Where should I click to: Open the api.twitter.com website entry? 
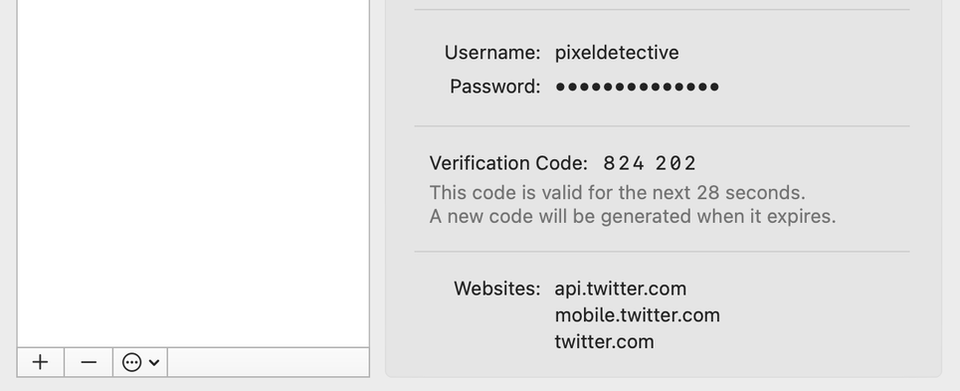(x=620, y=289)
